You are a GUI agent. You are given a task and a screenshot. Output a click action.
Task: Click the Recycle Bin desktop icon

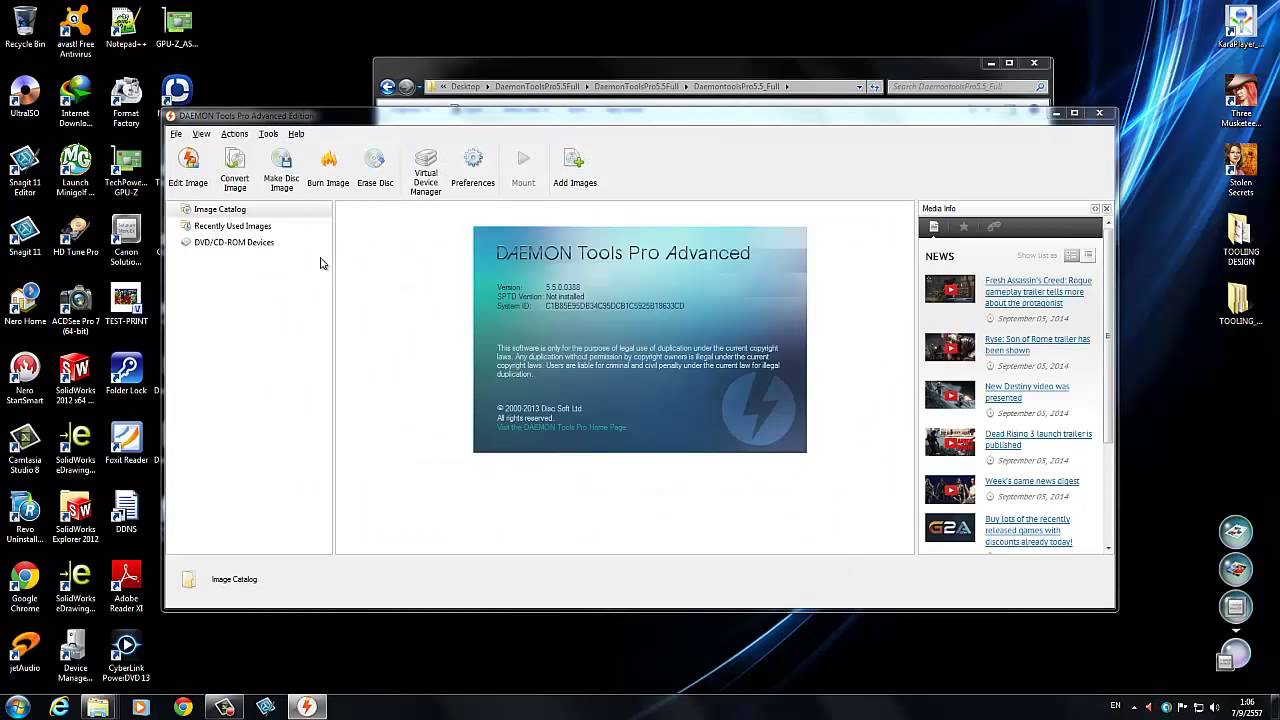point(25,26)
